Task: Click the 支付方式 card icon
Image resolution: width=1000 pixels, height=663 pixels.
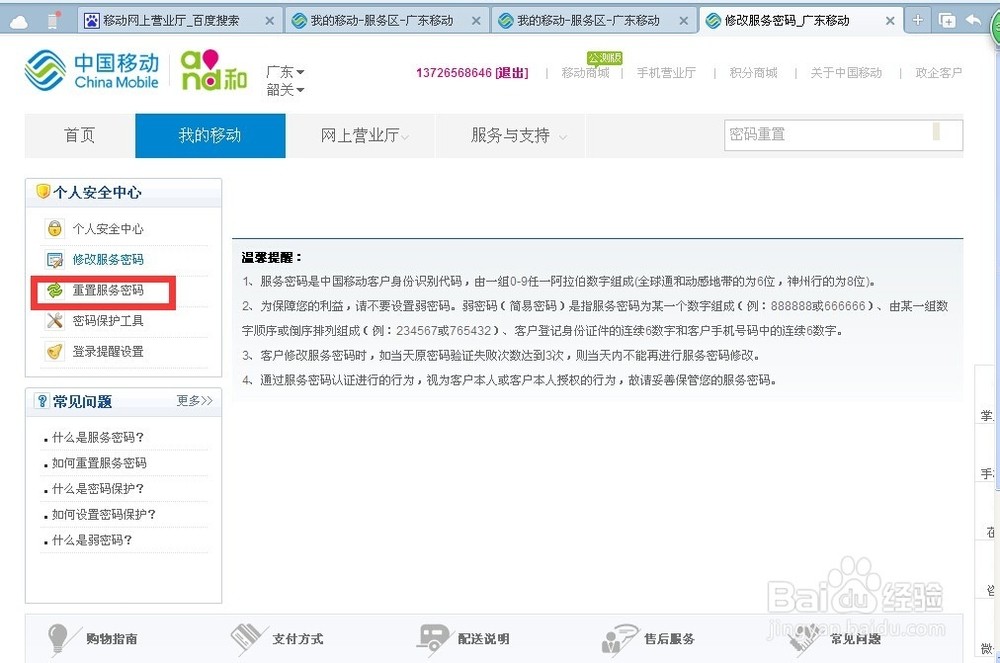Action: pyautogui.click(x=246, y=638)
